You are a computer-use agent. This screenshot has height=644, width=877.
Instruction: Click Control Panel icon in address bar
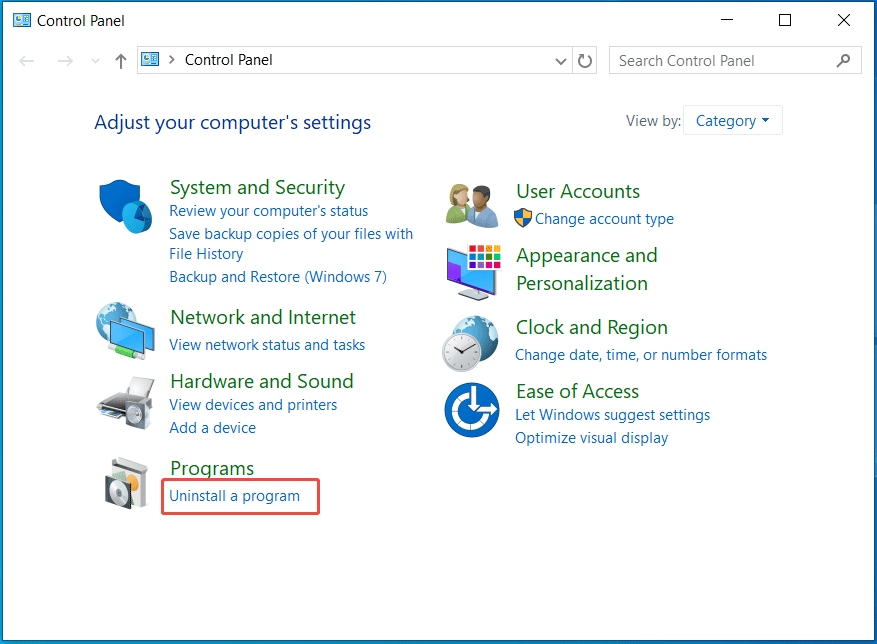click(150, 59)
